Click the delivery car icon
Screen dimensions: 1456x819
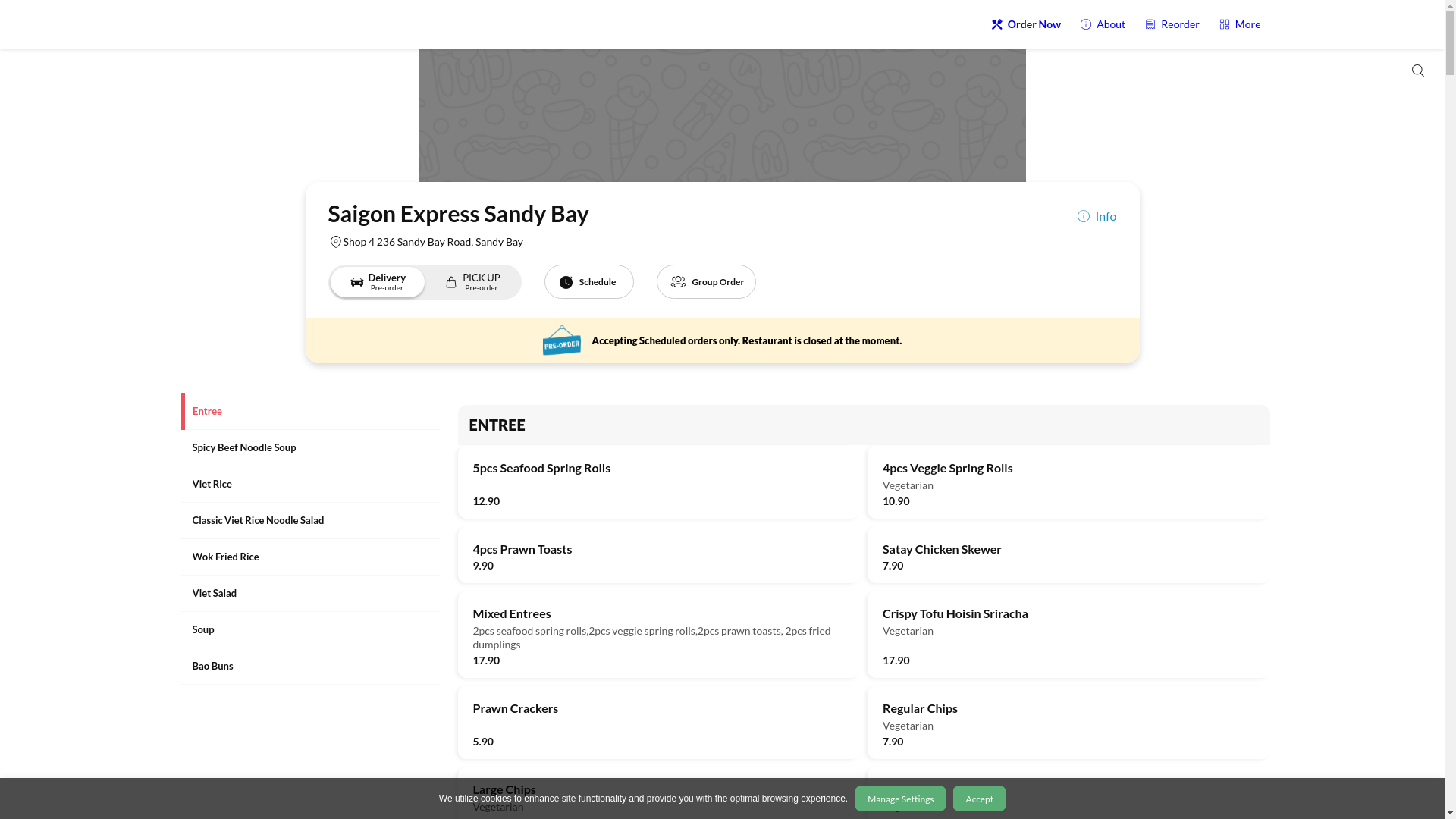tap(356, 282)
